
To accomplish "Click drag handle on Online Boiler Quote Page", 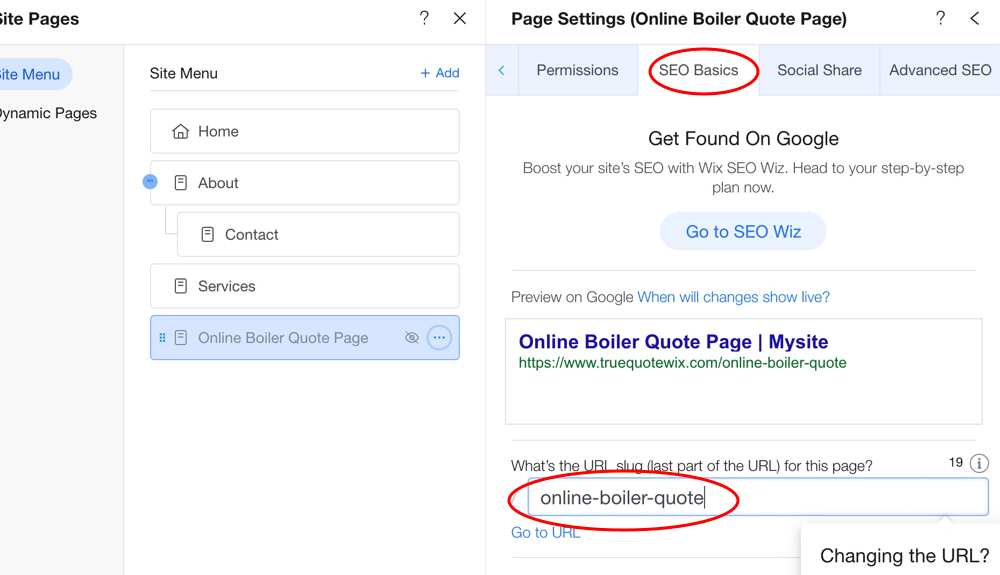I will click(x=162, y=338).
